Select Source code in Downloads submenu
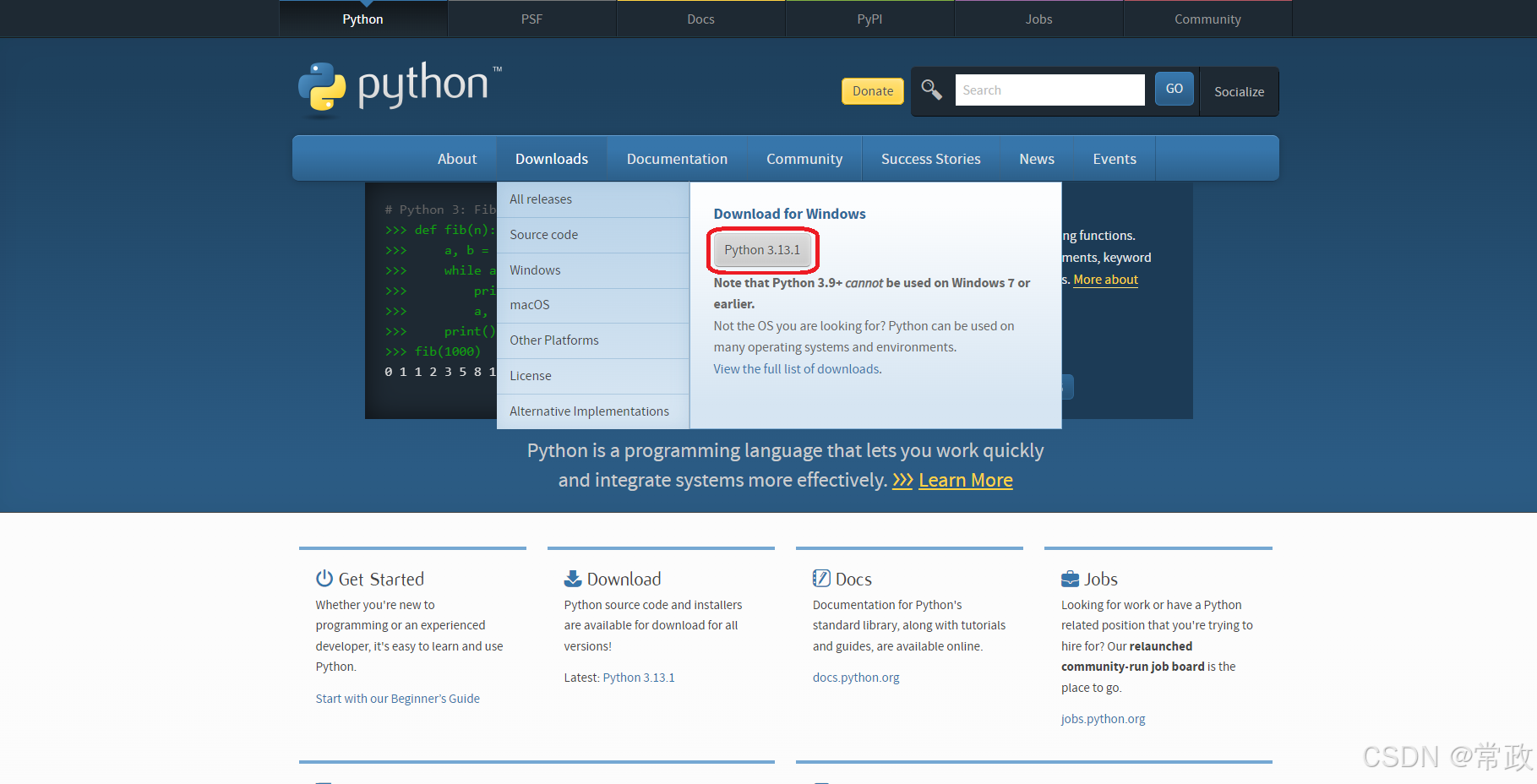Screen dimensions: 1537x784 point(593,235)
